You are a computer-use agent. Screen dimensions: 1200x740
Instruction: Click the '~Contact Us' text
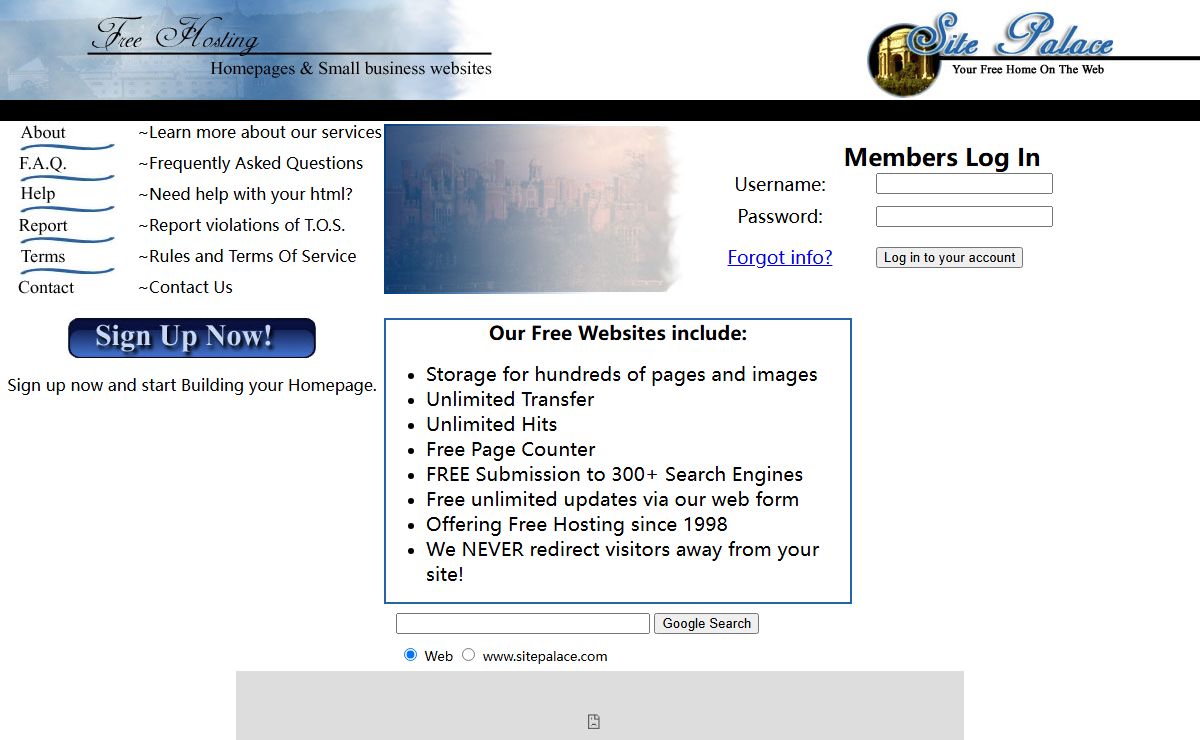[x=185, y=287]
